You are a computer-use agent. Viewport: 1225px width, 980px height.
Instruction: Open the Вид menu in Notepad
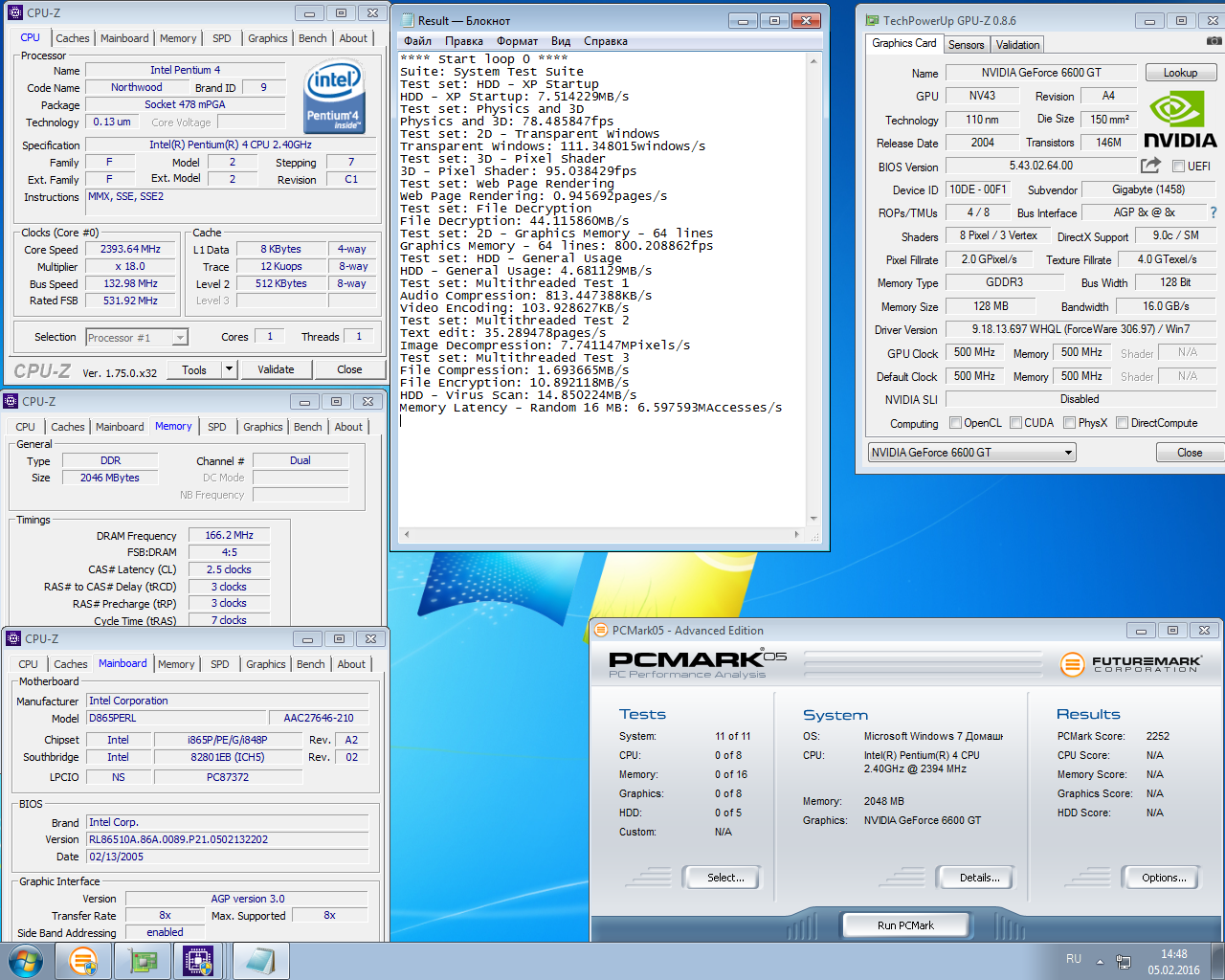pyautogui.click(x=561, y=41)
